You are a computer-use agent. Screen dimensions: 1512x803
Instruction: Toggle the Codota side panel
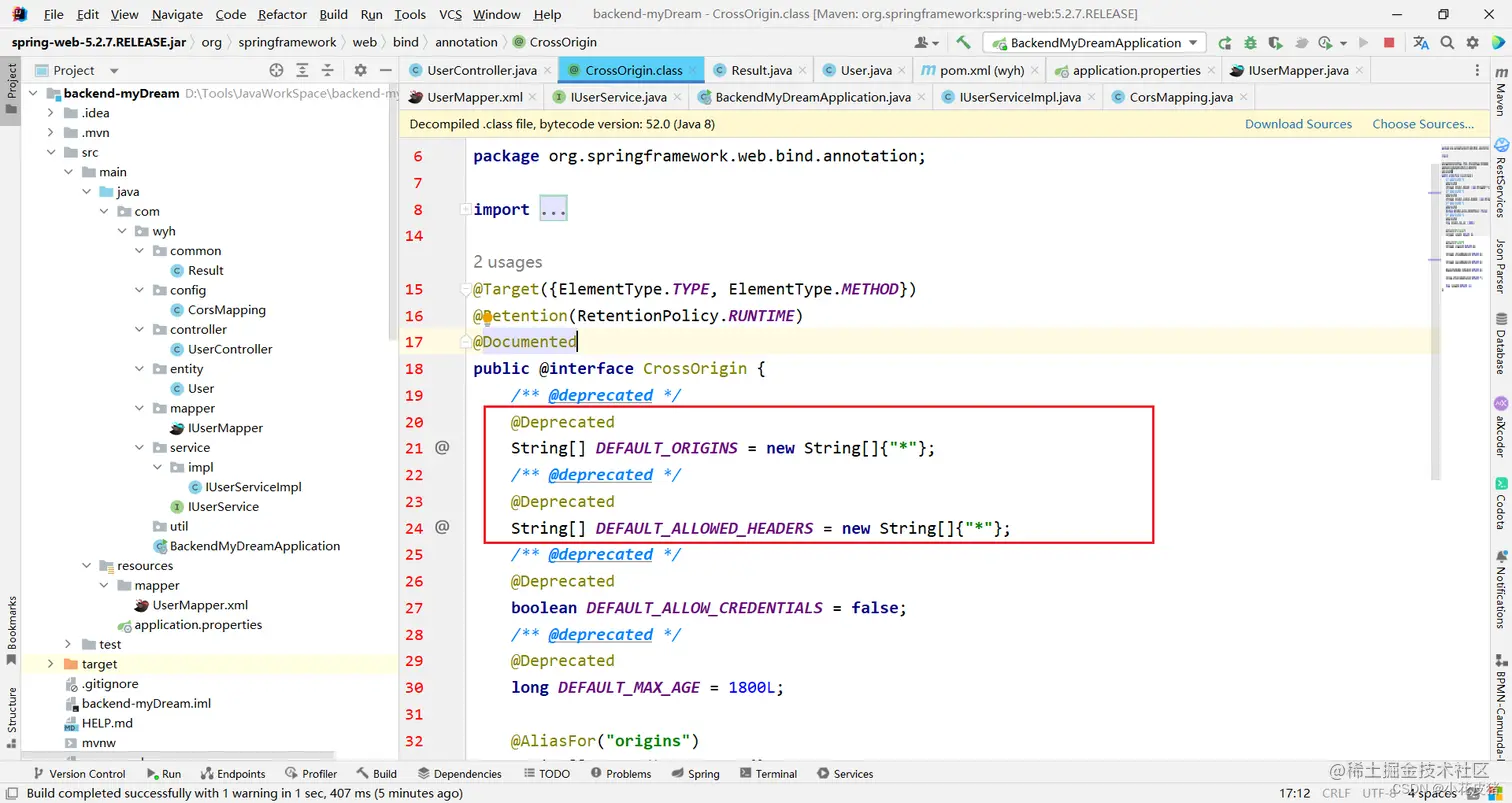(x=1501, y=502)
